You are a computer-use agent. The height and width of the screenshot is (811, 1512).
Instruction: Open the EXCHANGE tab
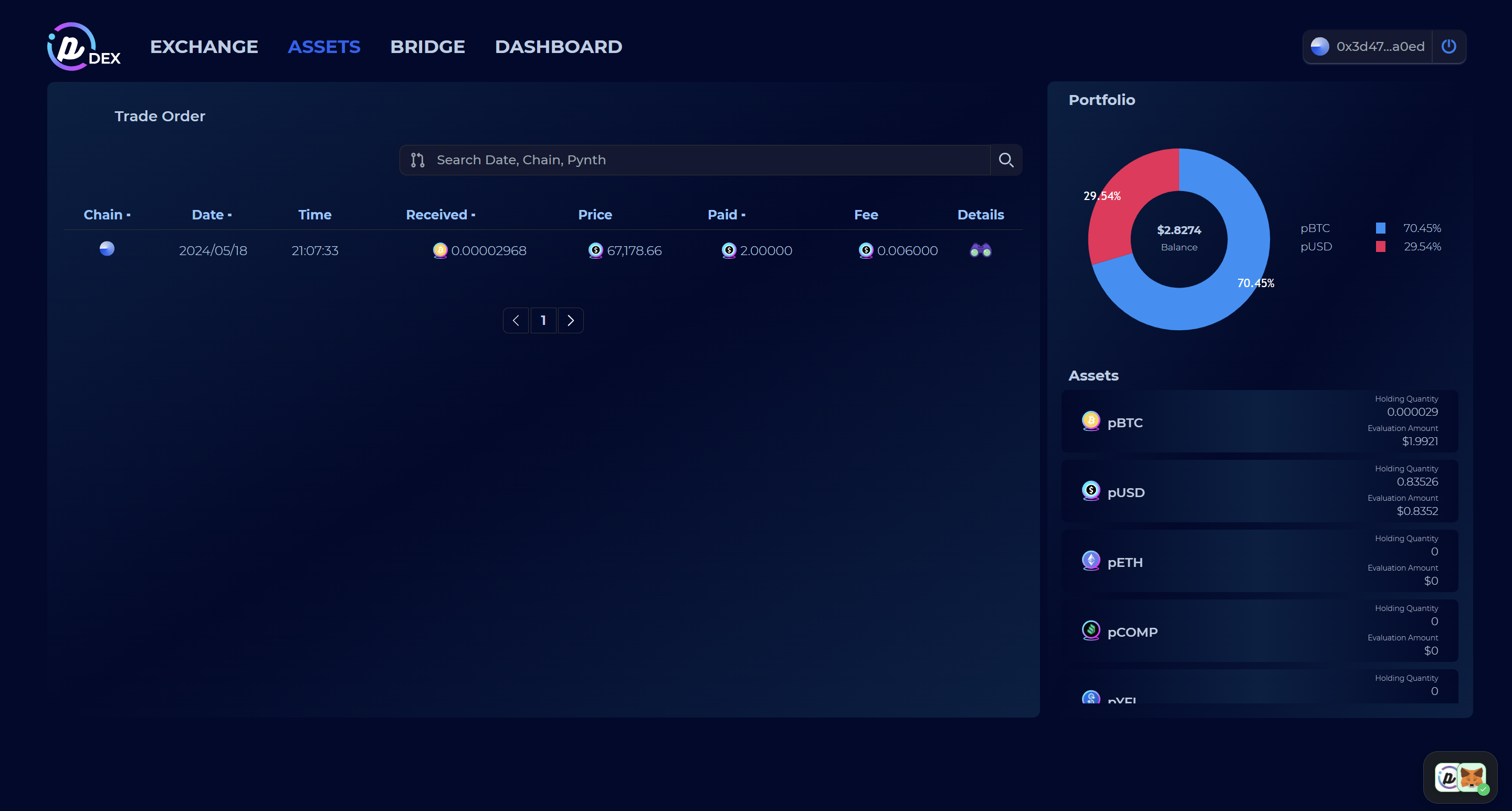click(204, 46)
